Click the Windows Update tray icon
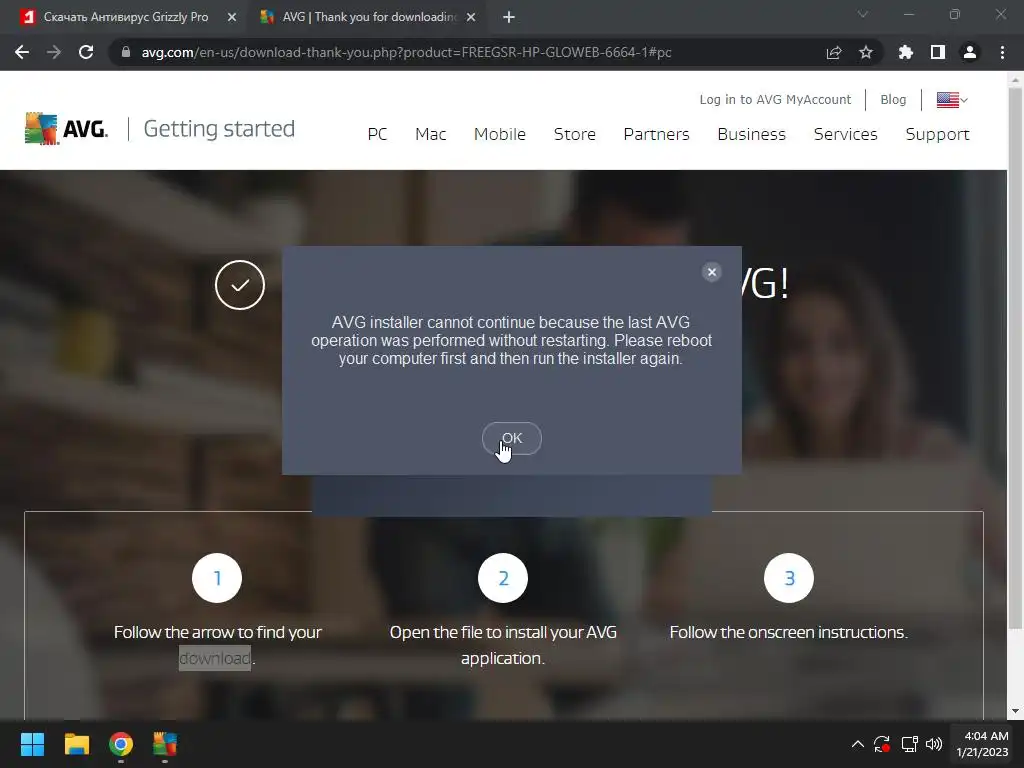The width and height of the screenshot is (1024, 768). tap(882, 744)
